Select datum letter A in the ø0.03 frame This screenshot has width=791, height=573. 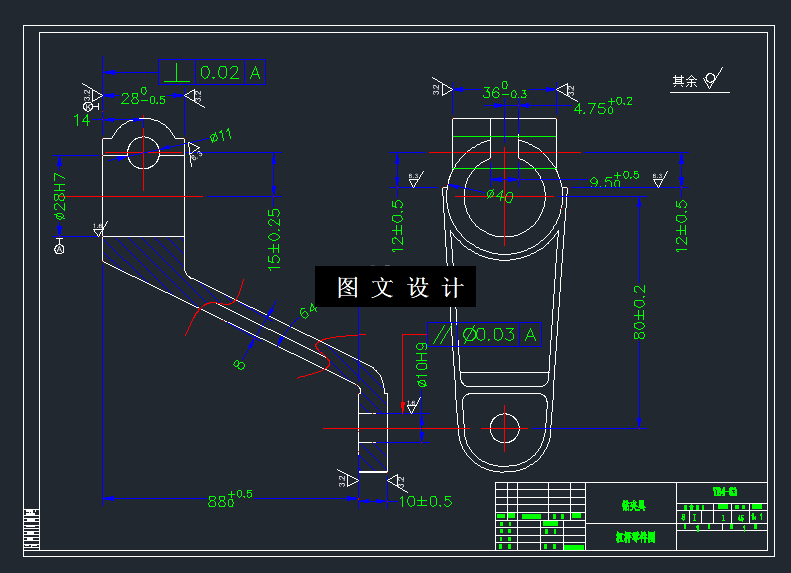[530, 334]
